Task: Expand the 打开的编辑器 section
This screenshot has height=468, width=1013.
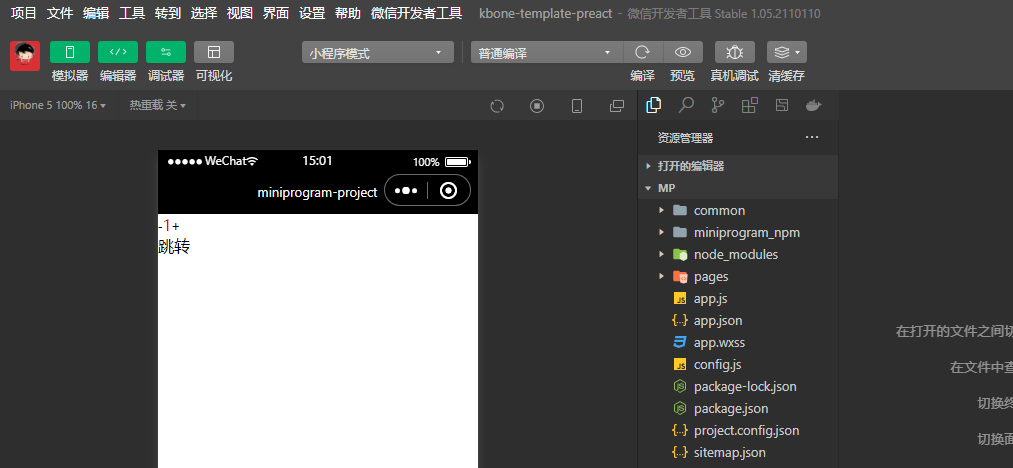Action: point(738,166)
